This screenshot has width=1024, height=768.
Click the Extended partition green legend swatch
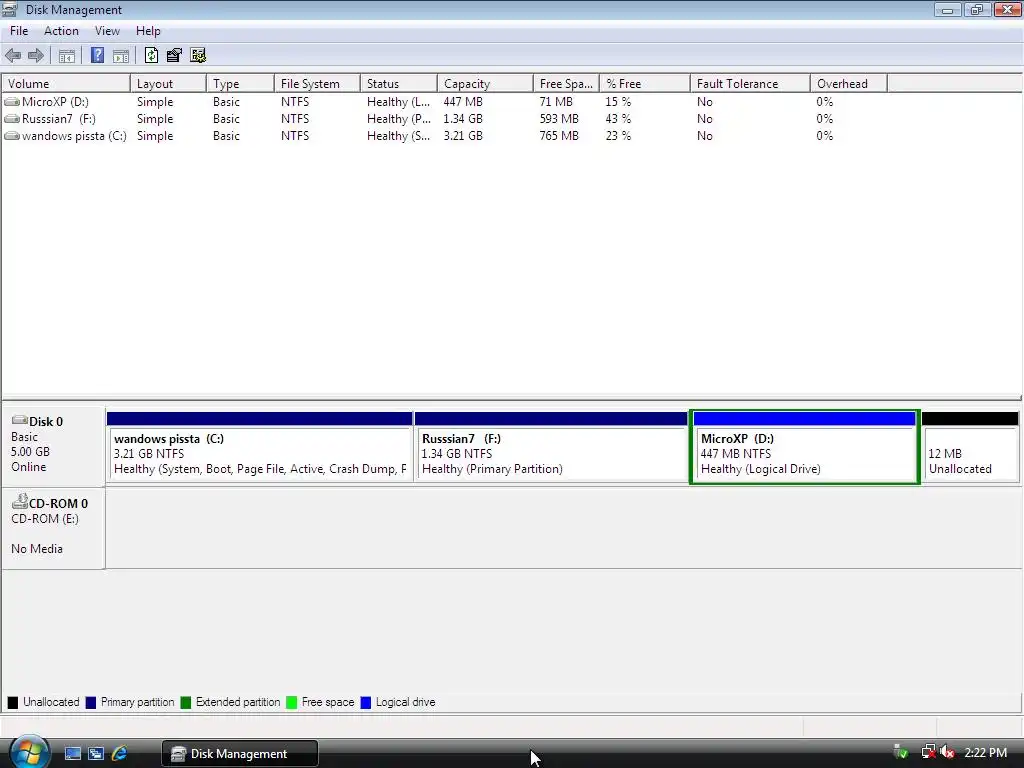pyautogui.click(x=185, y=703)
